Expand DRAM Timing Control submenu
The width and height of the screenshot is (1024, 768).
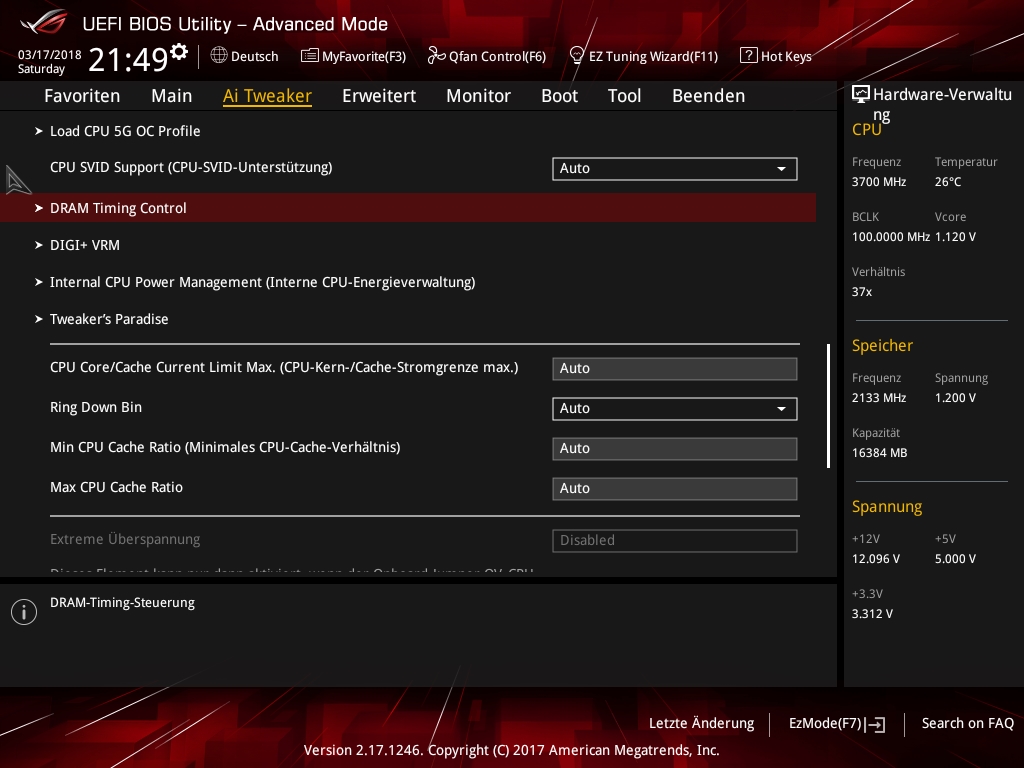point(118,208)
